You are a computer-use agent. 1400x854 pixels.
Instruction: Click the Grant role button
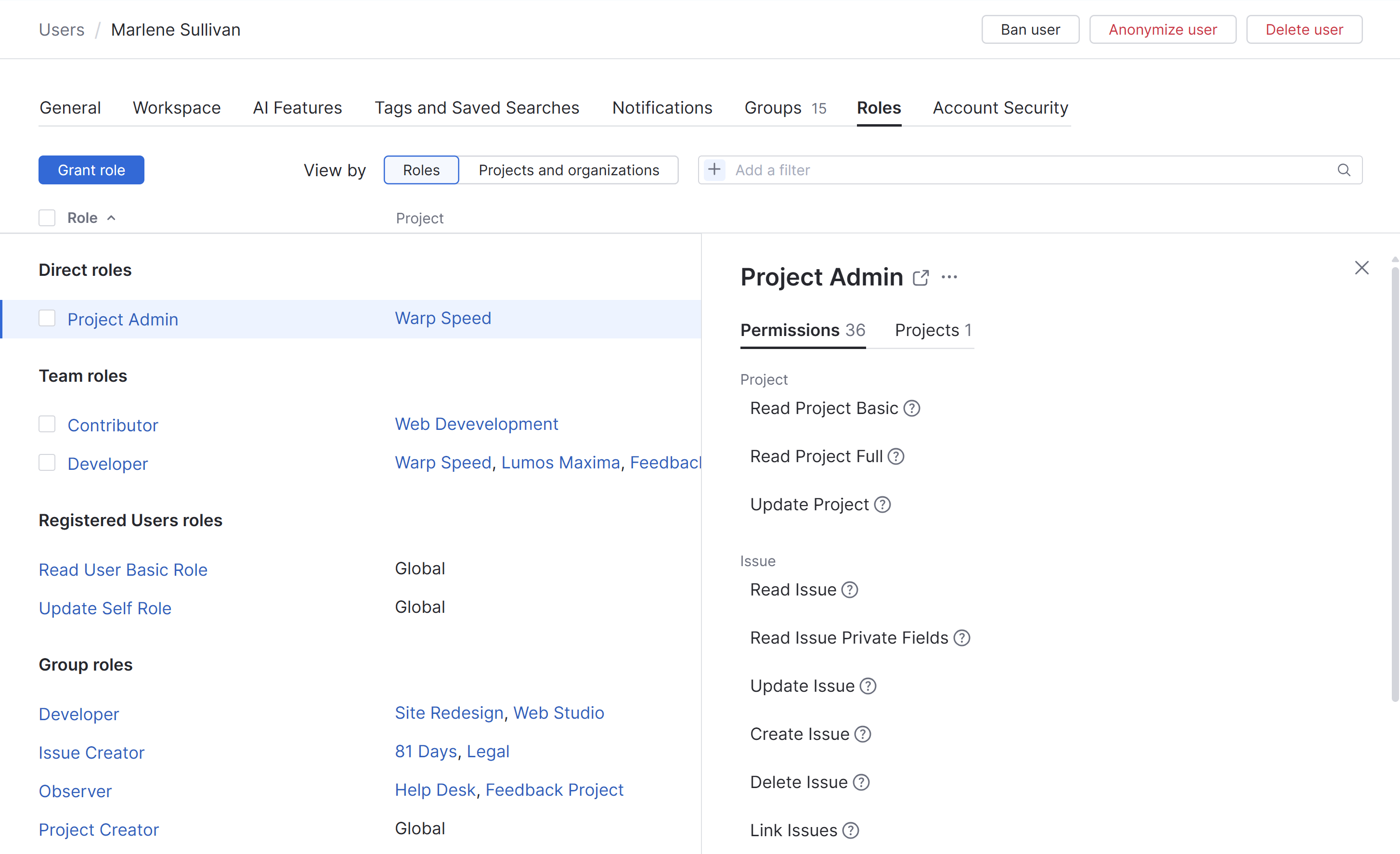(x=91, y=170)
